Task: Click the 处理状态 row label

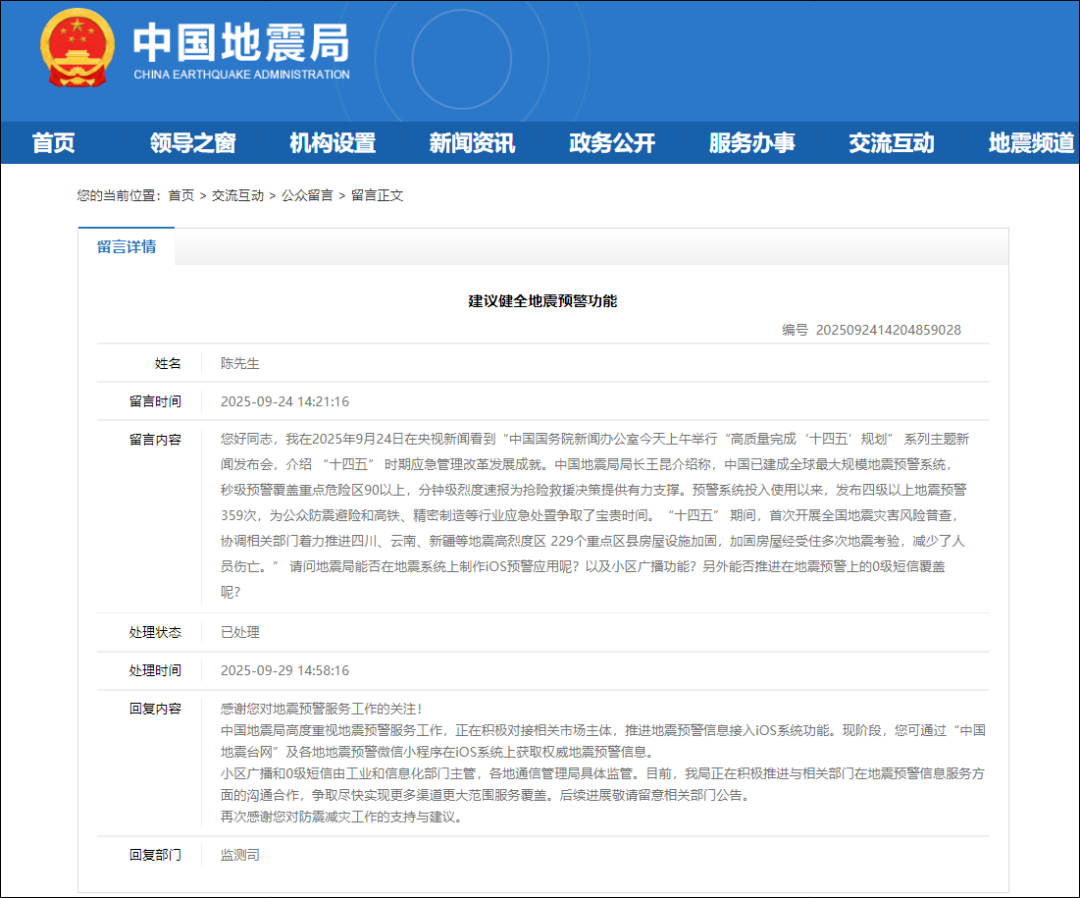Action: pos(155,632)
